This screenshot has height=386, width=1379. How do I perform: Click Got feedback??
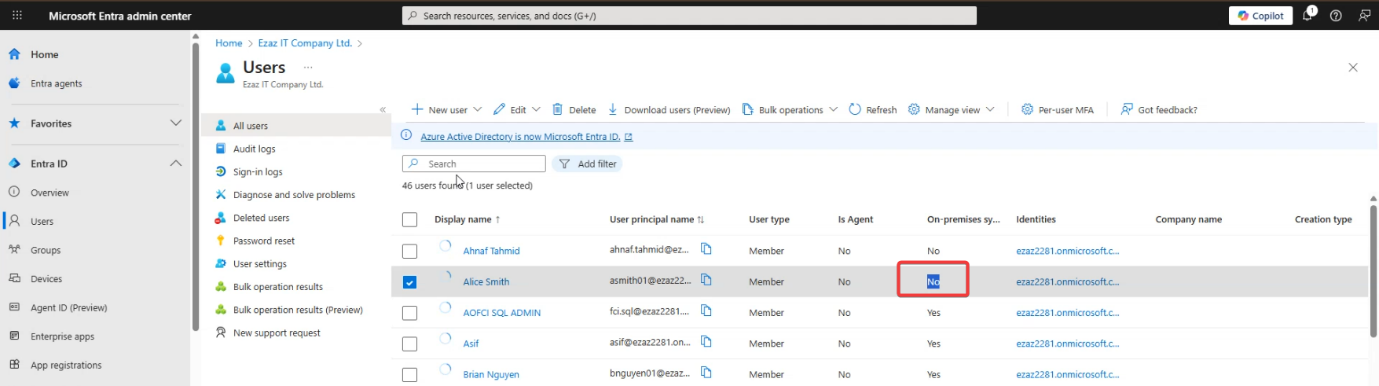pos(1159,110)
